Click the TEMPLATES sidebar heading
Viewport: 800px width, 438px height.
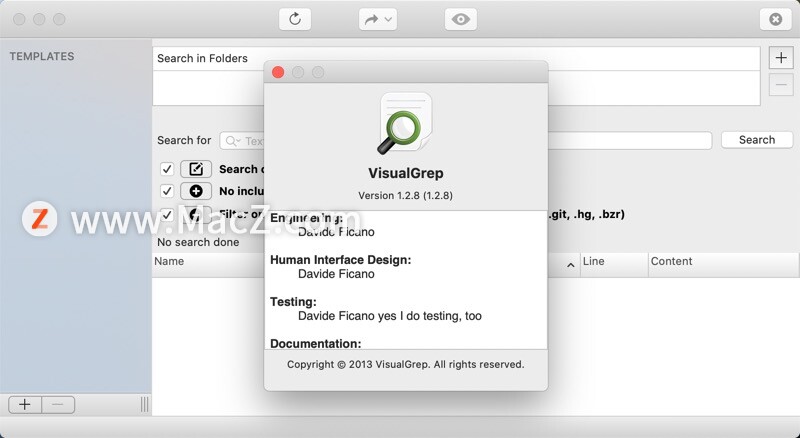click(42, 56)
